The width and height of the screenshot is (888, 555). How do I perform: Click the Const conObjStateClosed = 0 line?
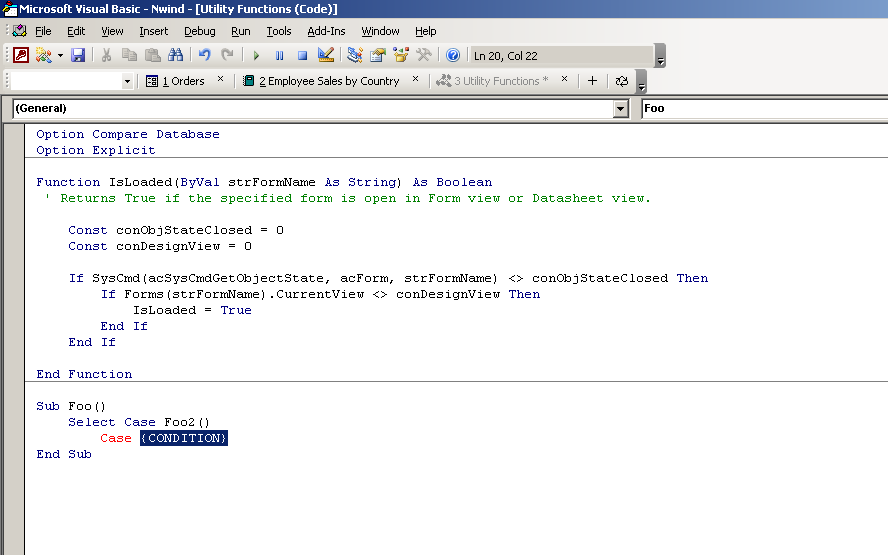click(x=176, y=230)
